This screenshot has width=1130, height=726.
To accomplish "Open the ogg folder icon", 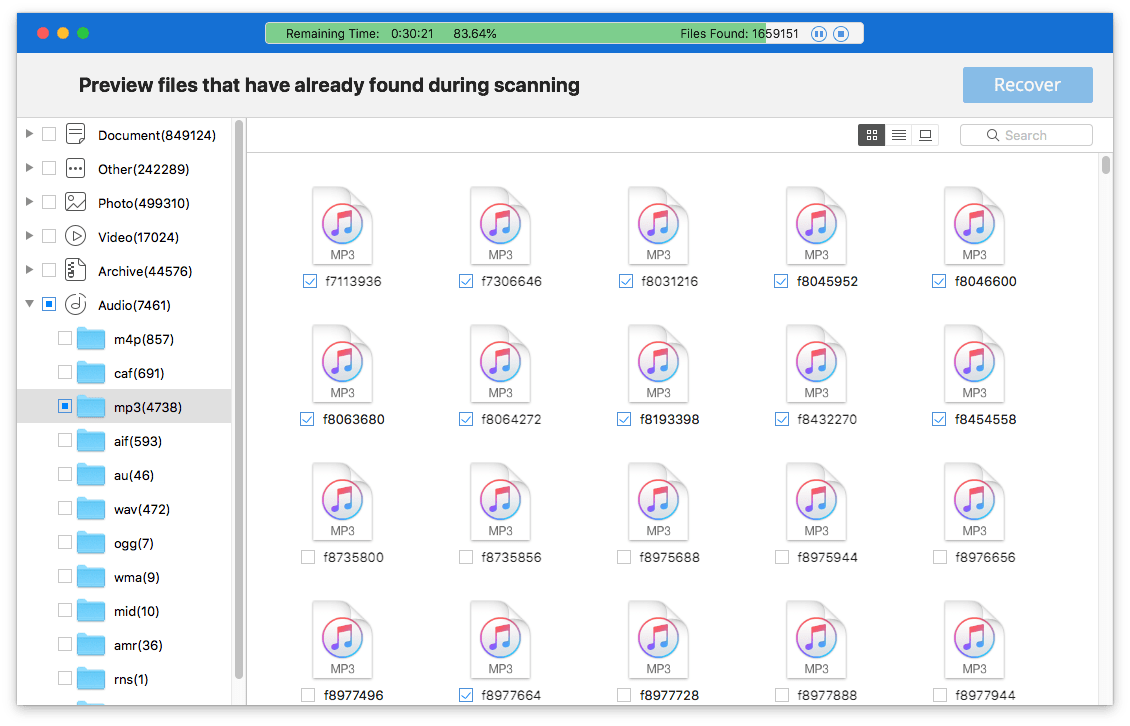I will (x=91, y=542).
